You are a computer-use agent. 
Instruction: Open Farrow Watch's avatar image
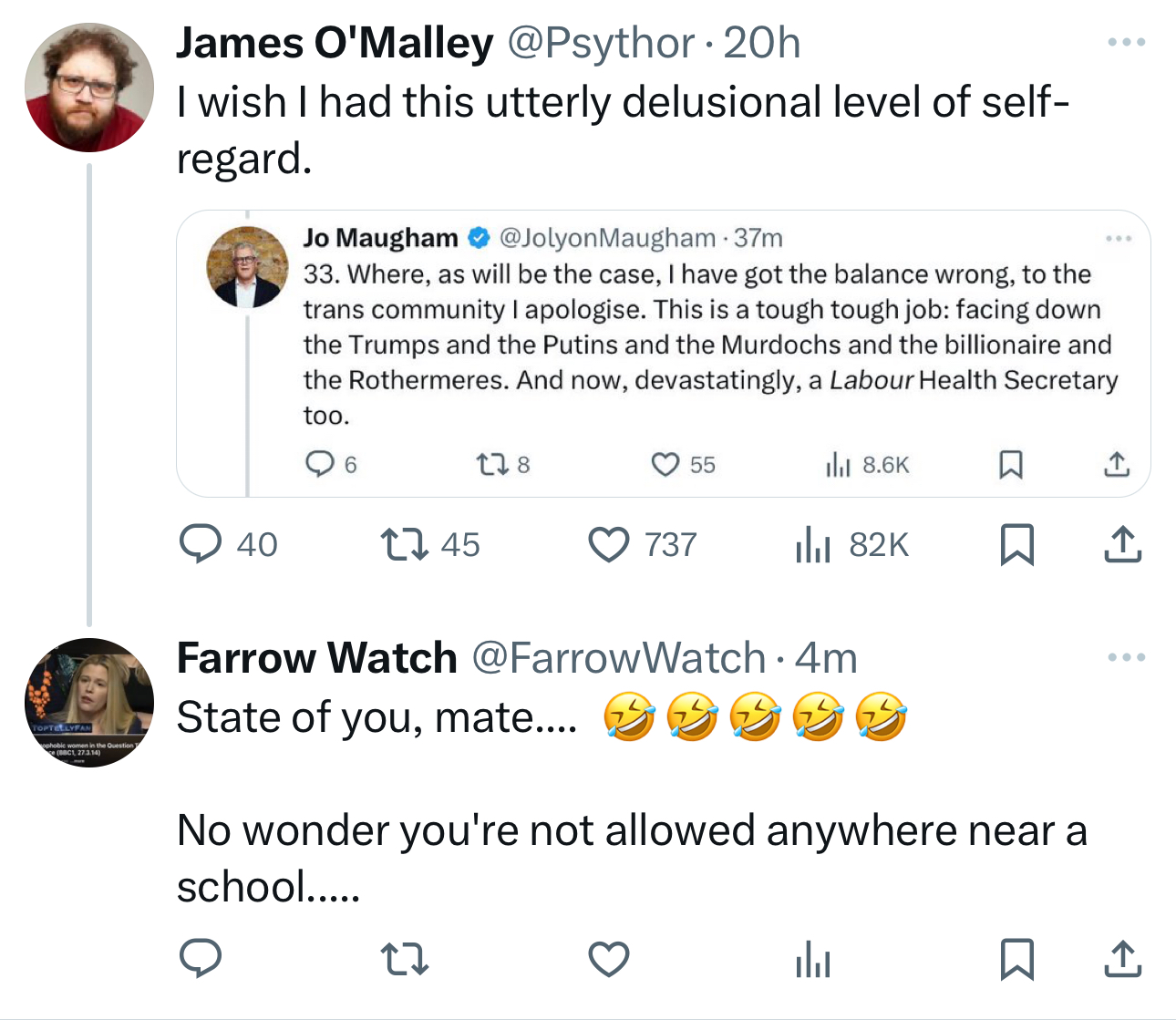click(x=88, y=703)
